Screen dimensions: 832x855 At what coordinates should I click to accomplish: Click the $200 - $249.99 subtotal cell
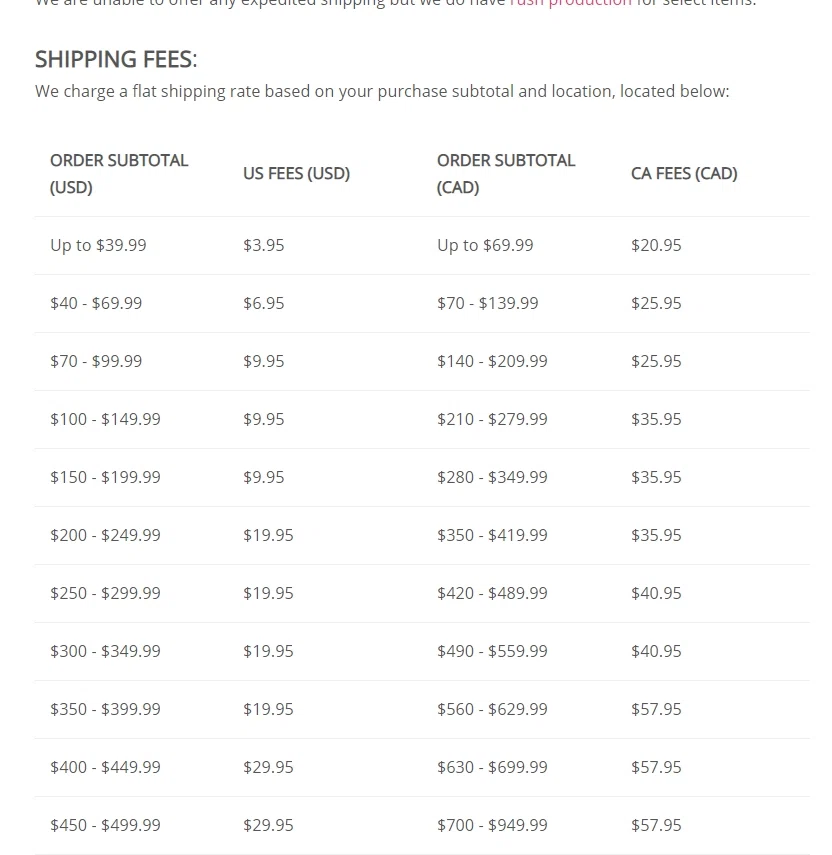click(x=105, y=535)
